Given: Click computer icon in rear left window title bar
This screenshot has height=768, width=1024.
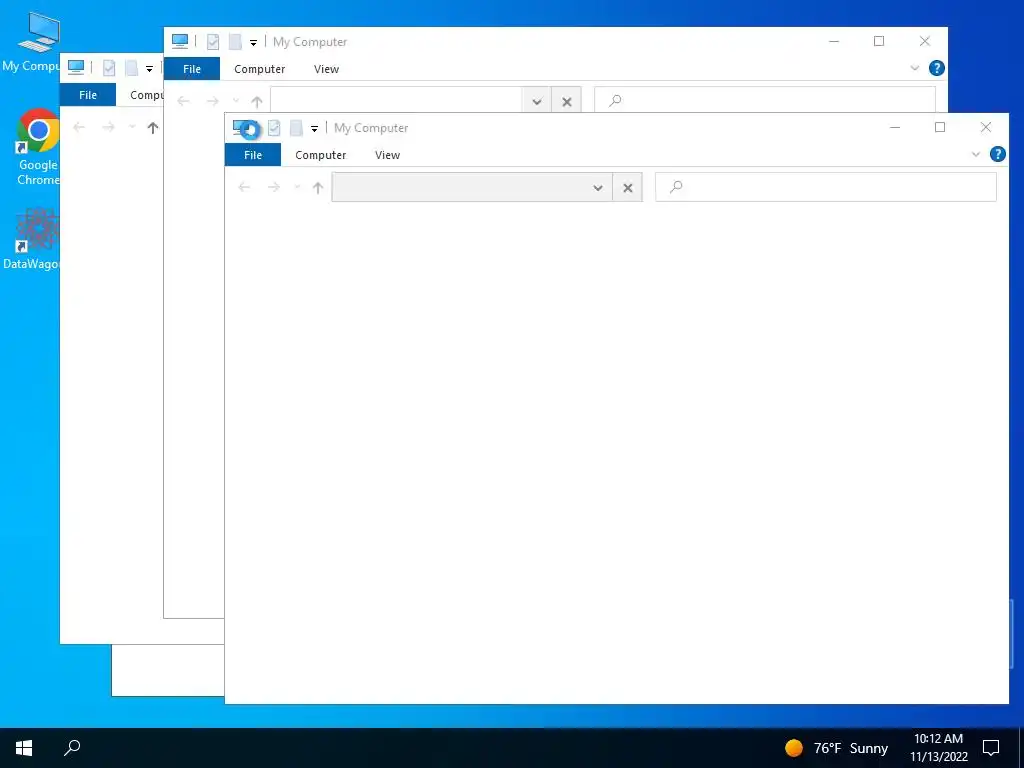Looking at the screenshot, I should [x=76, y=67].
